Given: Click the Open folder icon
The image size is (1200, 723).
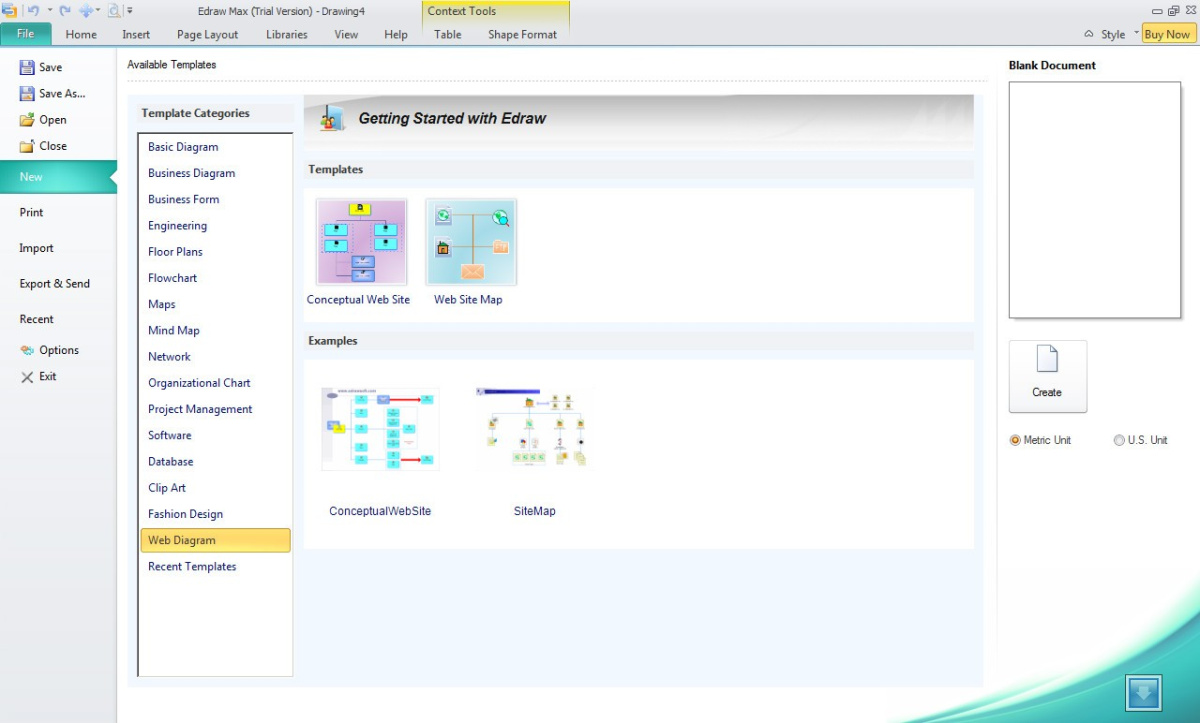Looking at the screenshot, I should click(x=27, y=119).
